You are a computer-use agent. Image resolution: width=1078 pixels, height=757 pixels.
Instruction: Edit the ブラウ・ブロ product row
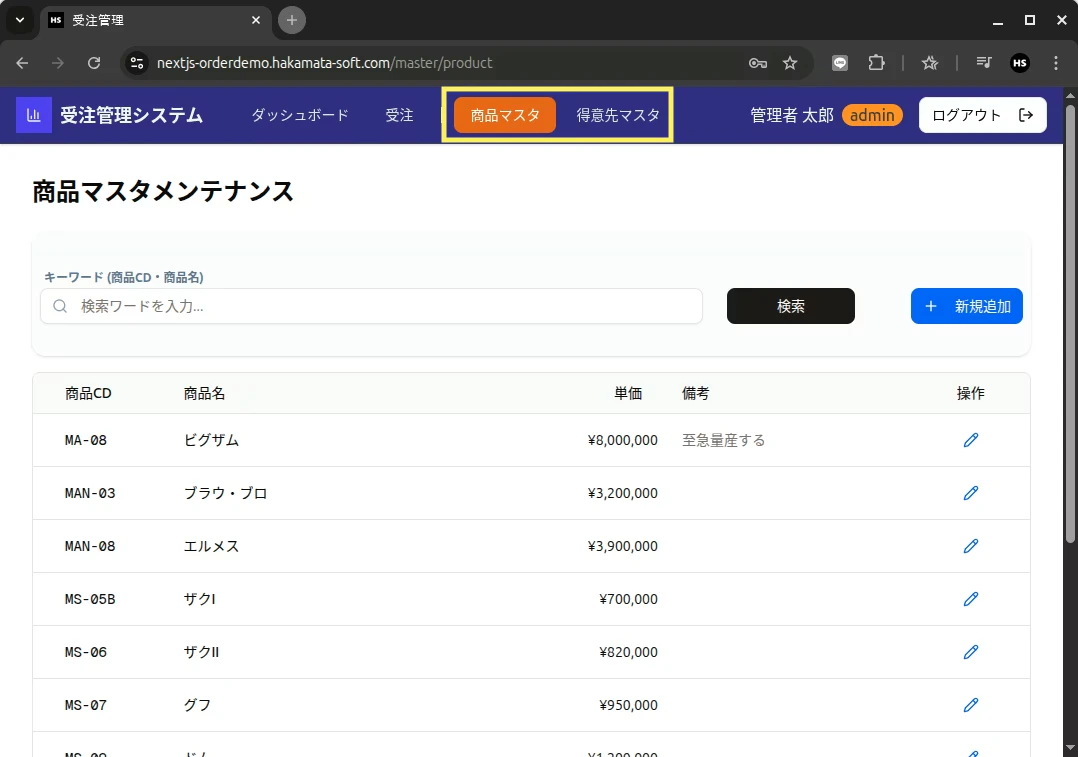point(970,493)
